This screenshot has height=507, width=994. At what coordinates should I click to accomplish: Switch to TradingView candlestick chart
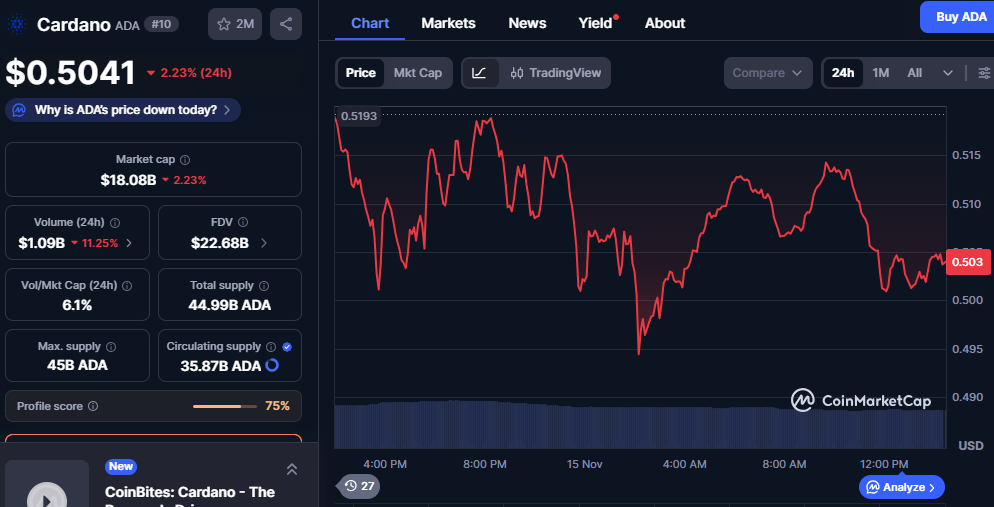click(554, 73)
